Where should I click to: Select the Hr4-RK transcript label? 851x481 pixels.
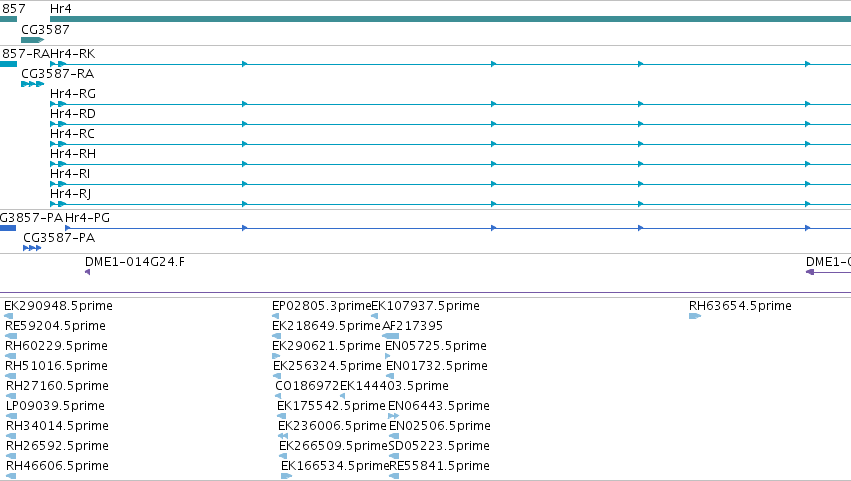click(73, 54)
